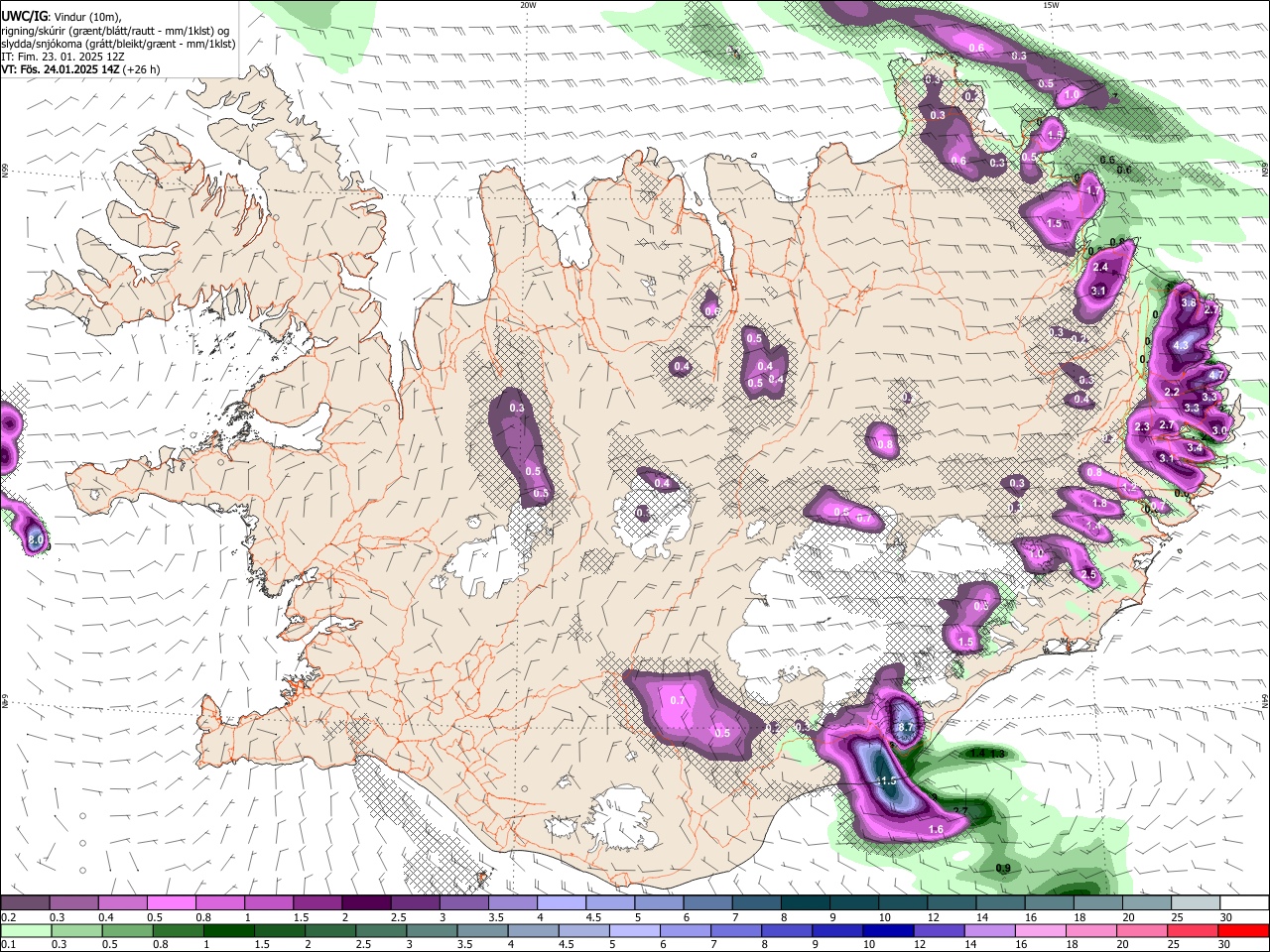Click the 3.8 value on the east coast
The height and width of the screenshot is (952, 1270).
(1188, 301)
